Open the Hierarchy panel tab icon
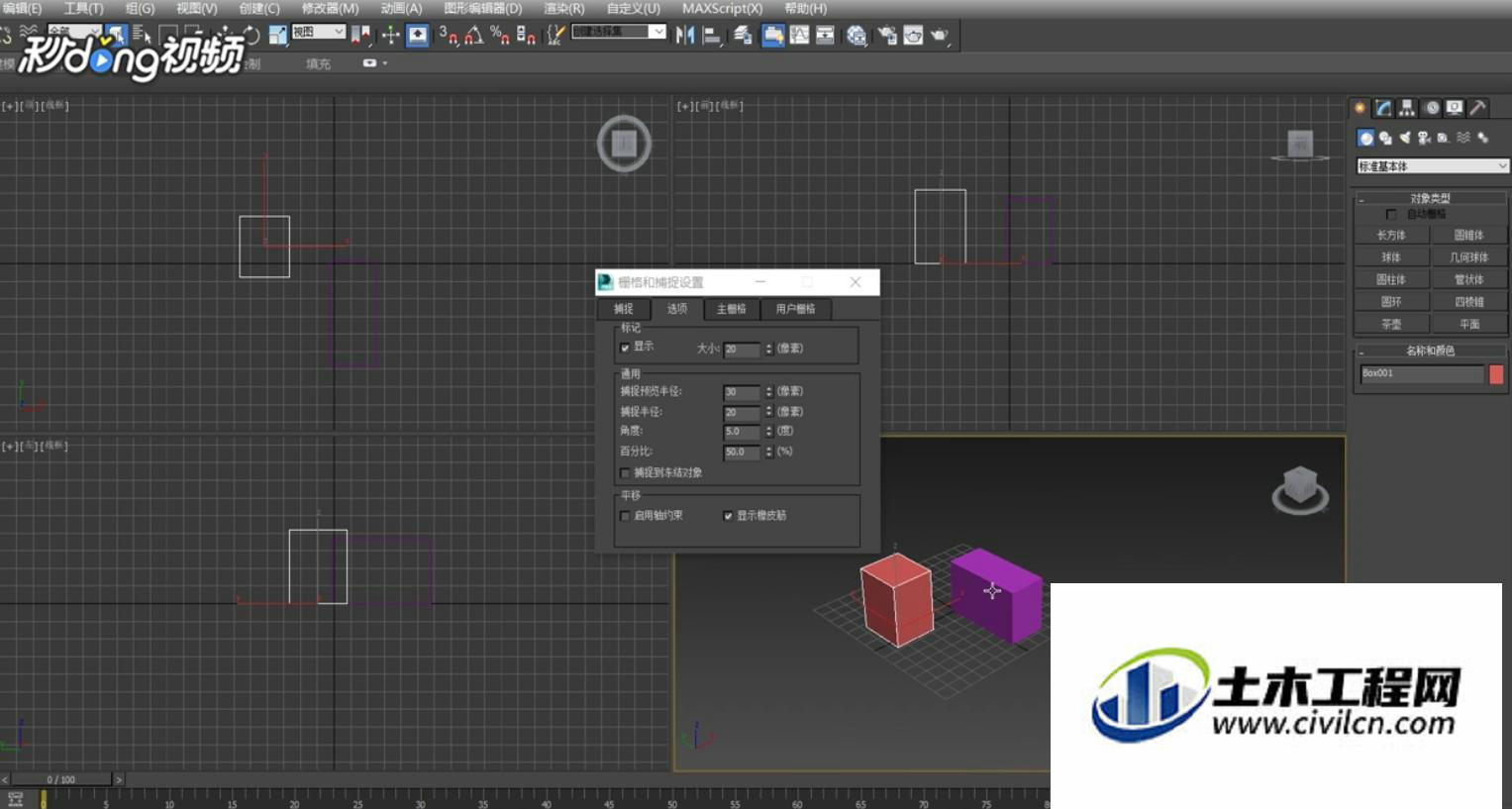Viewport: 1512px width, 809px height. coord(1407,108)
